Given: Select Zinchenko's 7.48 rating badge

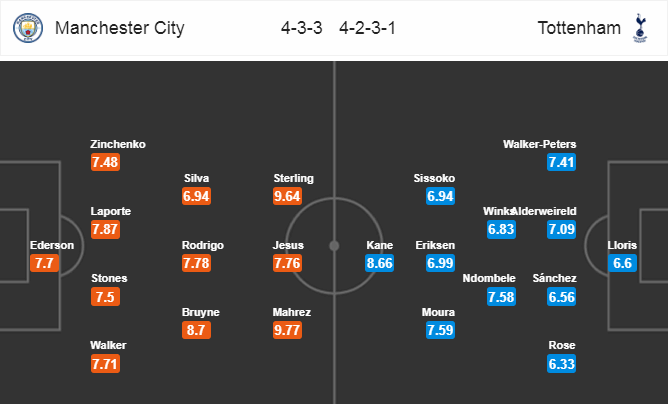Looking at the screenshot, I should [x=105, y=162].
